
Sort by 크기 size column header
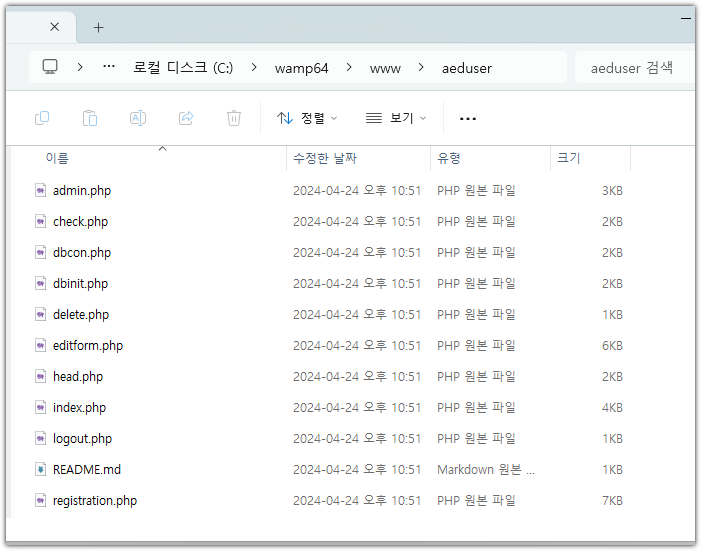click(x=568, y=158)
